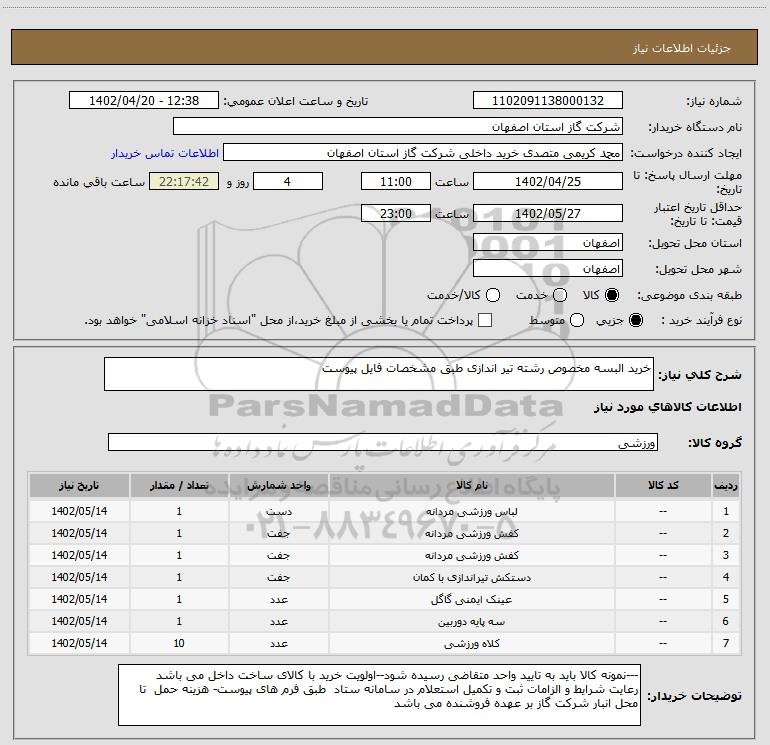Click the buyer notes text area

[x=379, y=695]
